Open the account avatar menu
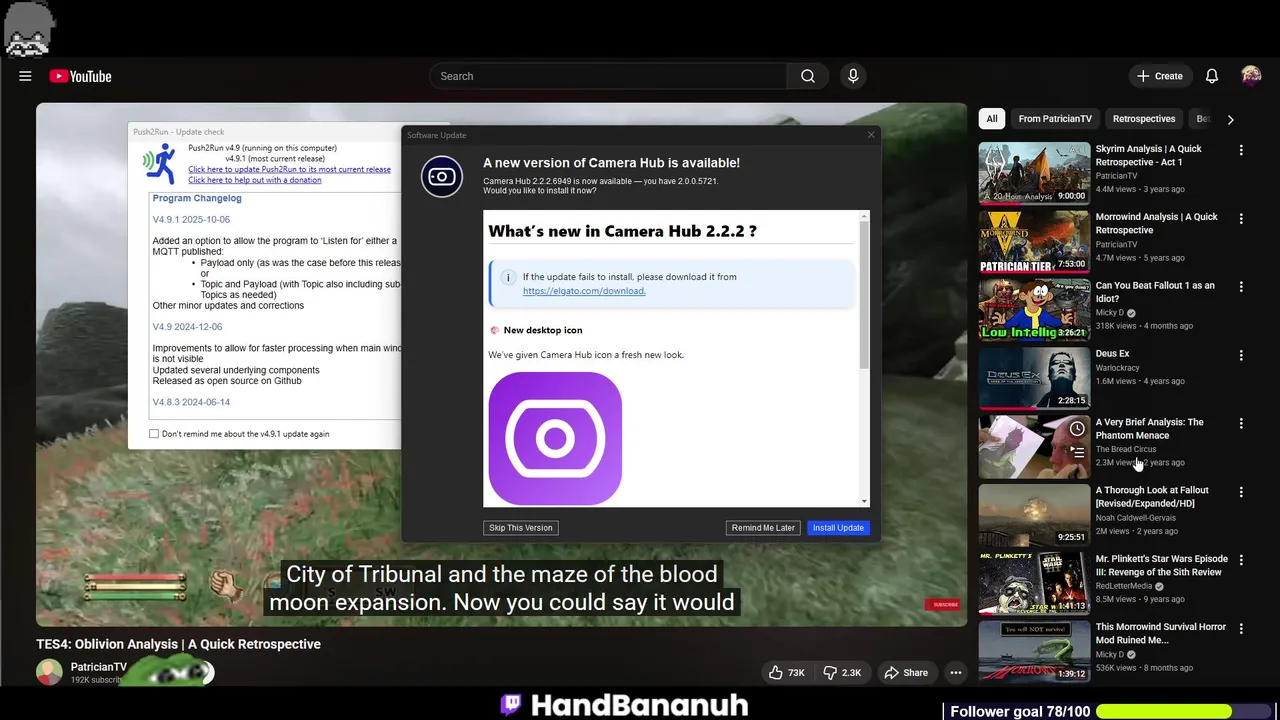This screenshot has height=720, width=1280. (x=1251, y=76)
